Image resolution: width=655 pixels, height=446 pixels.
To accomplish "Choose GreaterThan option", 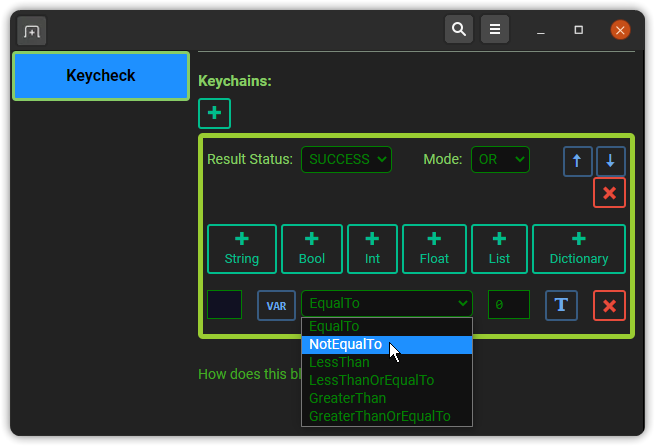I will pos(387,398).
